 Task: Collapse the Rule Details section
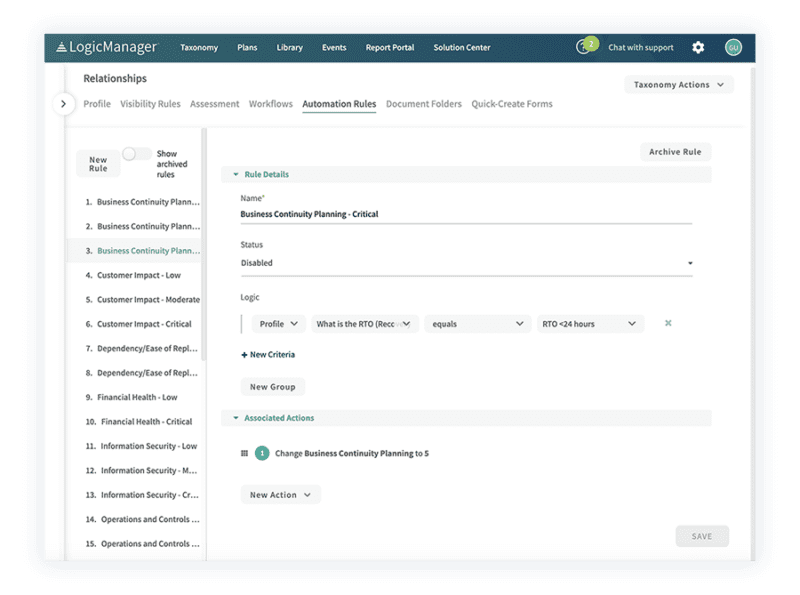(234, 173)
